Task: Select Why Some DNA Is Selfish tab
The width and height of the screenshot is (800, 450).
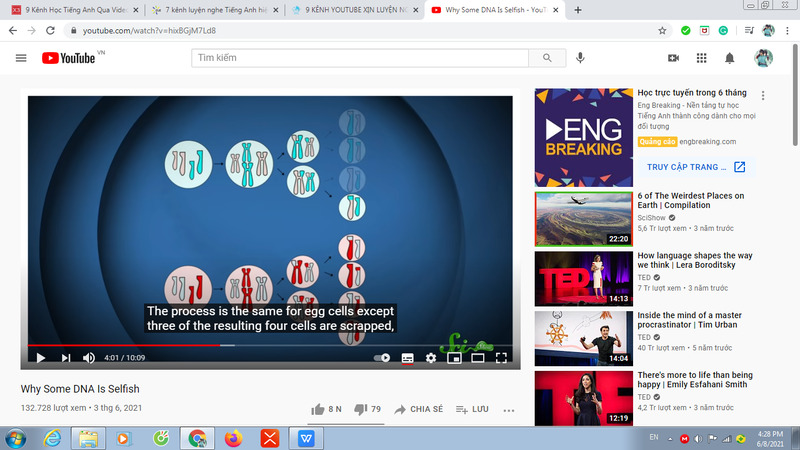Action: tap(495, 10)
